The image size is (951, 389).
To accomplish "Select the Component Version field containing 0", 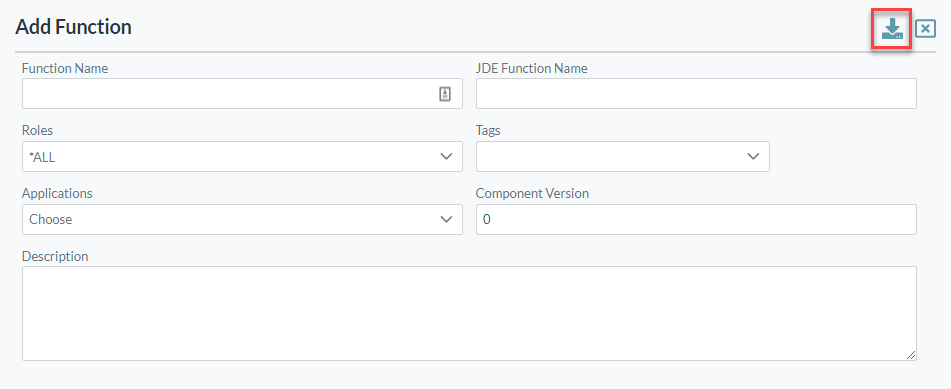I will tap(696, 219).
